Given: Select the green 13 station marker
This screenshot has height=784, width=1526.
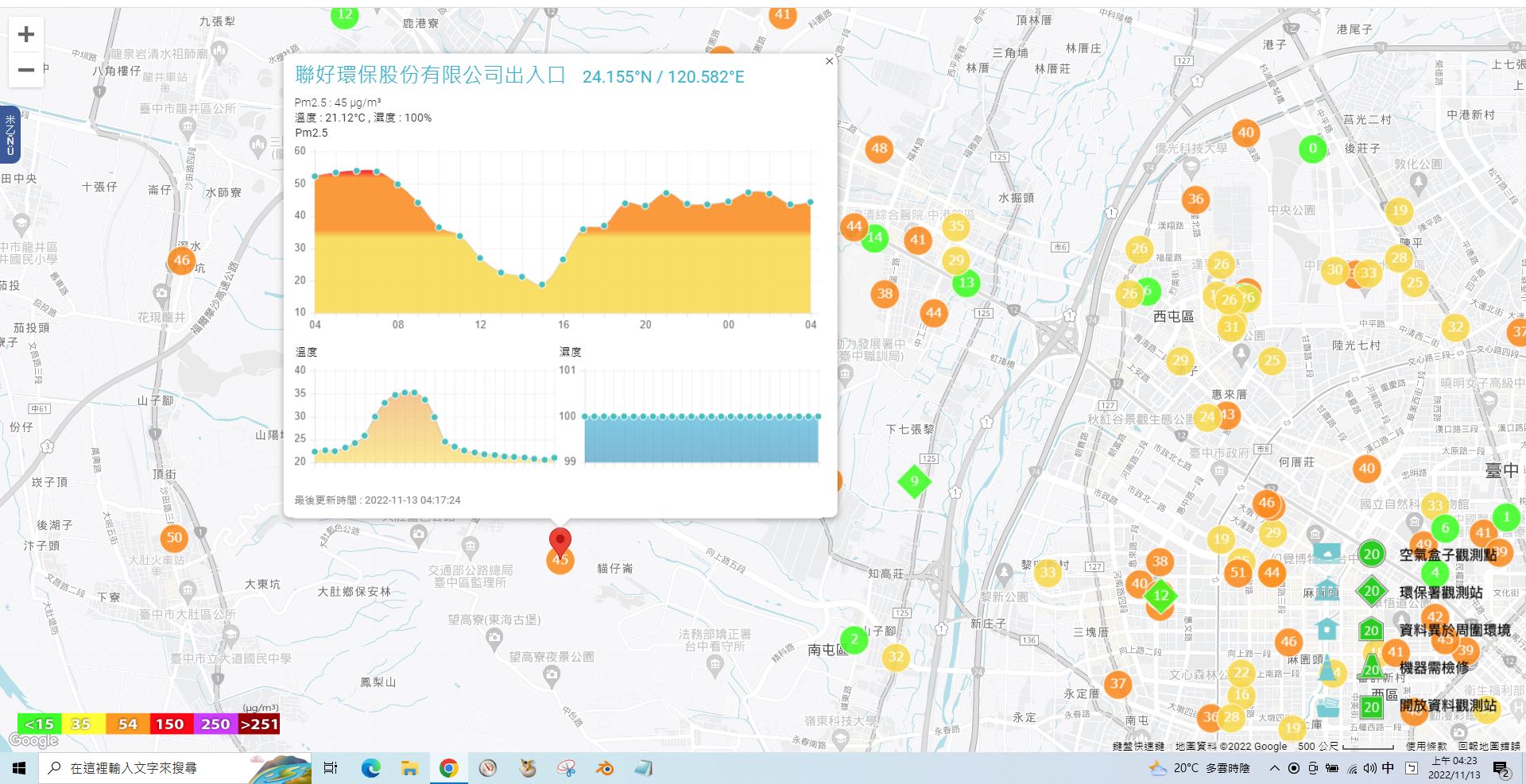Looking at the screenshot, I should click(x=966, y=283).
